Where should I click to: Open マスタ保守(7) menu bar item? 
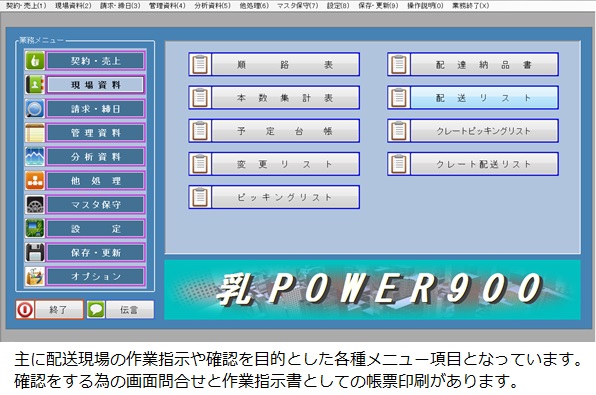[297, 6]
